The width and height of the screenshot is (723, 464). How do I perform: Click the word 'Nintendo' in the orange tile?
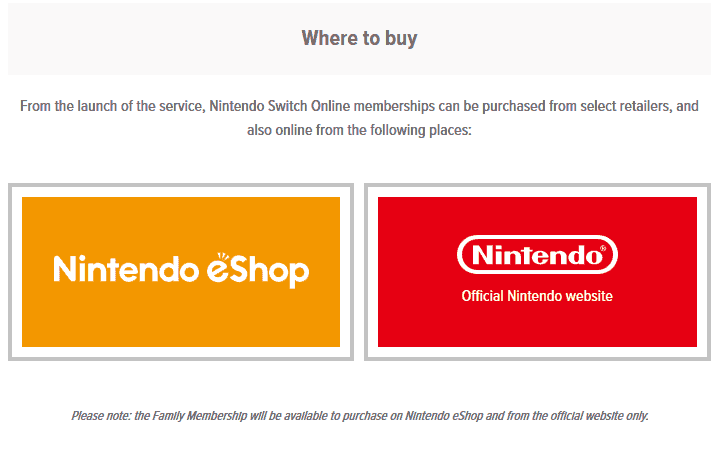pos(126,268)
